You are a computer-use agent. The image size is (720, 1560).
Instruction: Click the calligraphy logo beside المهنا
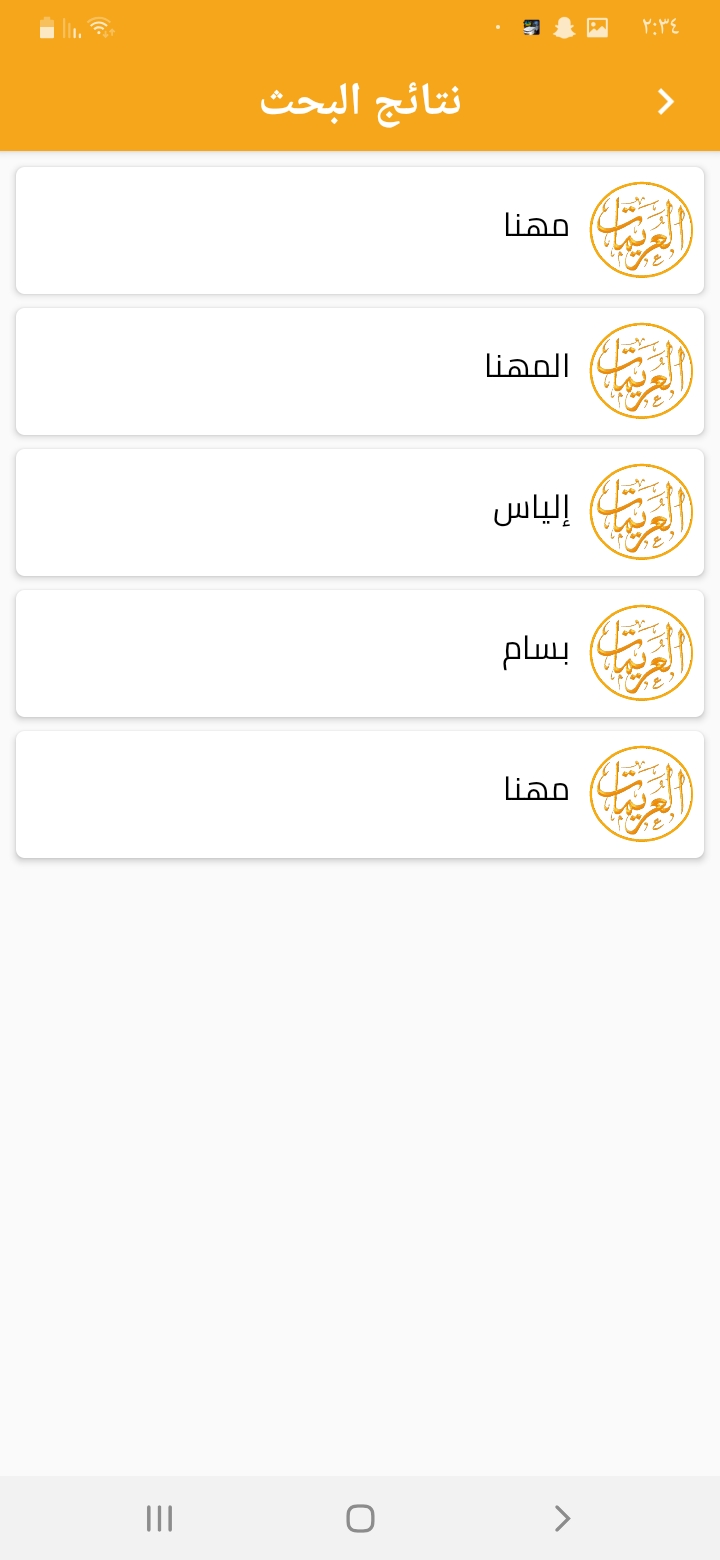point(641,371)
